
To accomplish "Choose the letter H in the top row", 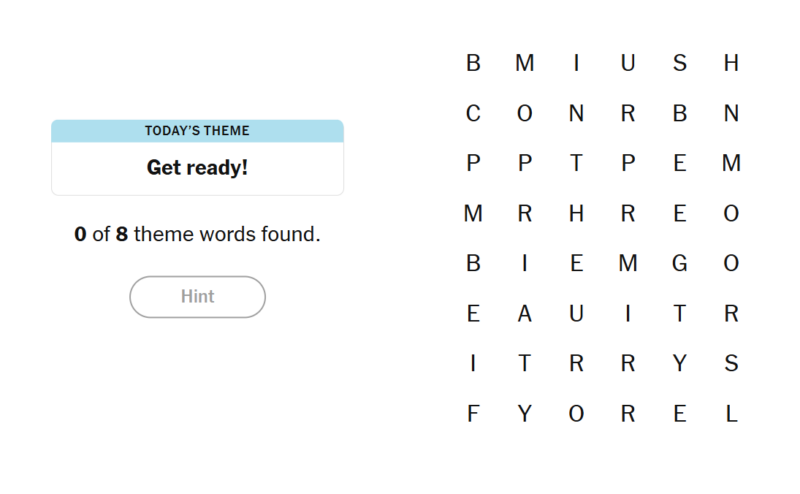I will [x=731, y=64].
